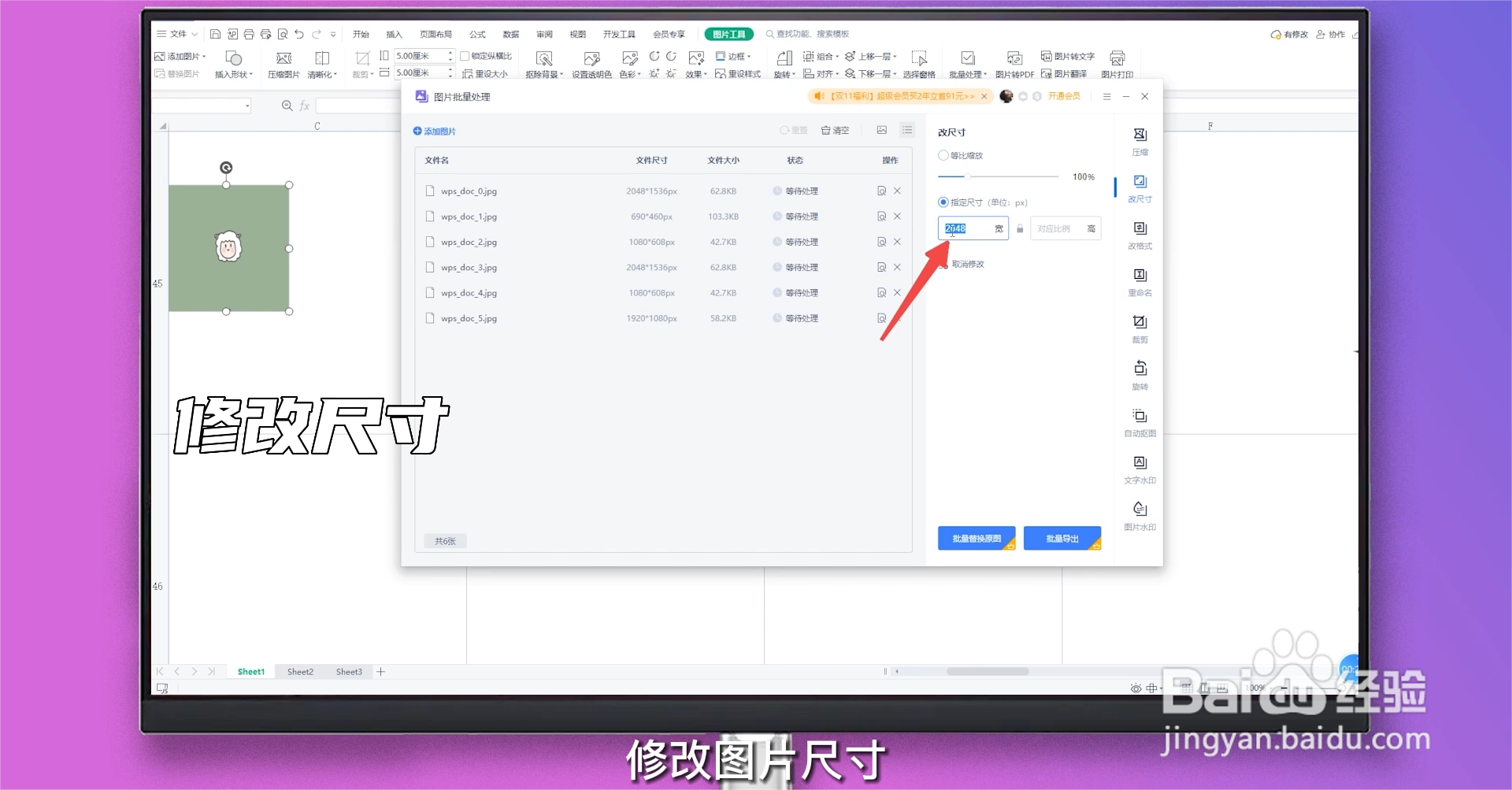Open the 自动抠图 auto cutout tool

pyautogui.click(x=1140, y=422)
